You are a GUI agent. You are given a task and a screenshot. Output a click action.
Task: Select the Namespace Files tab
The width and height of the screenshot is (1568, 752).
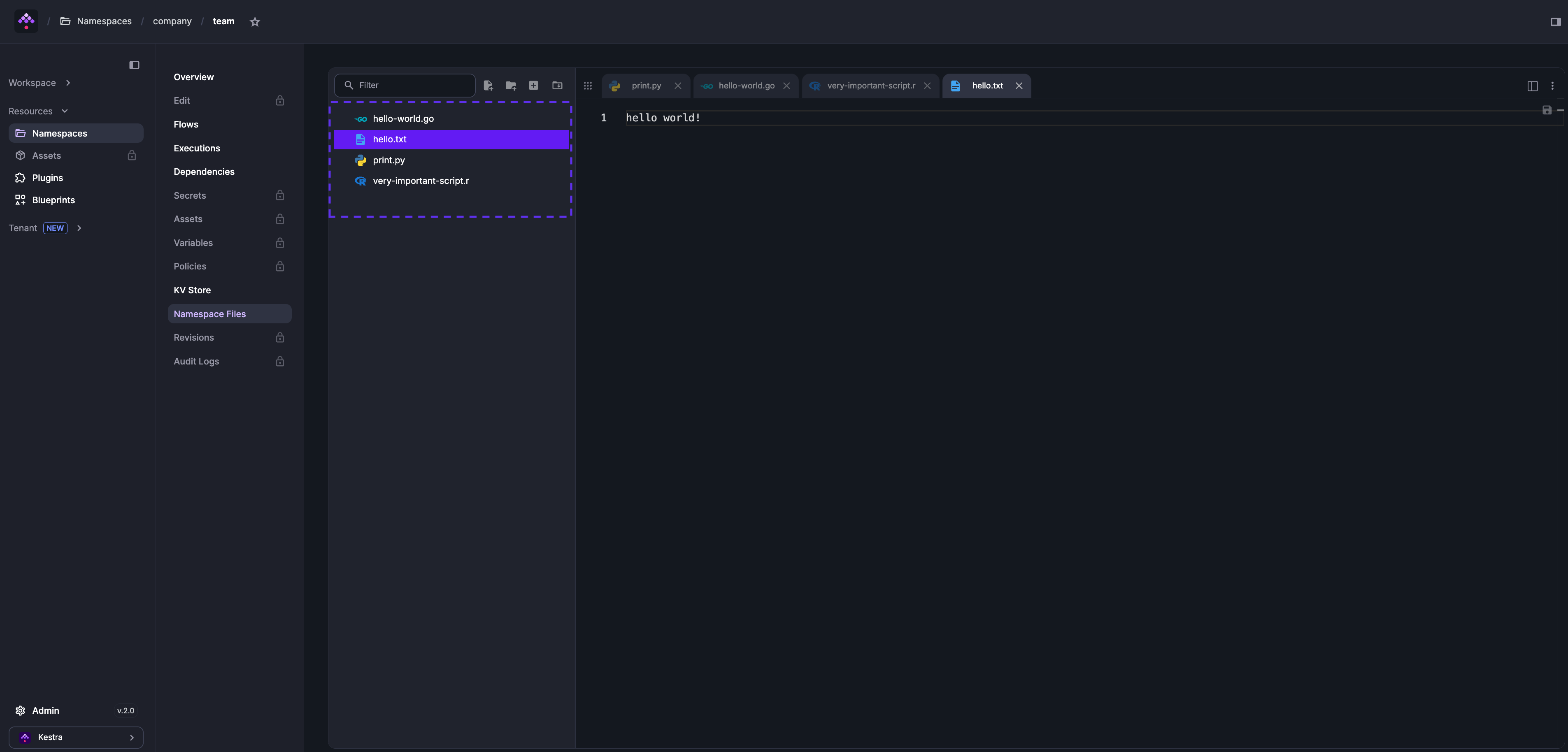coord(230,314)
